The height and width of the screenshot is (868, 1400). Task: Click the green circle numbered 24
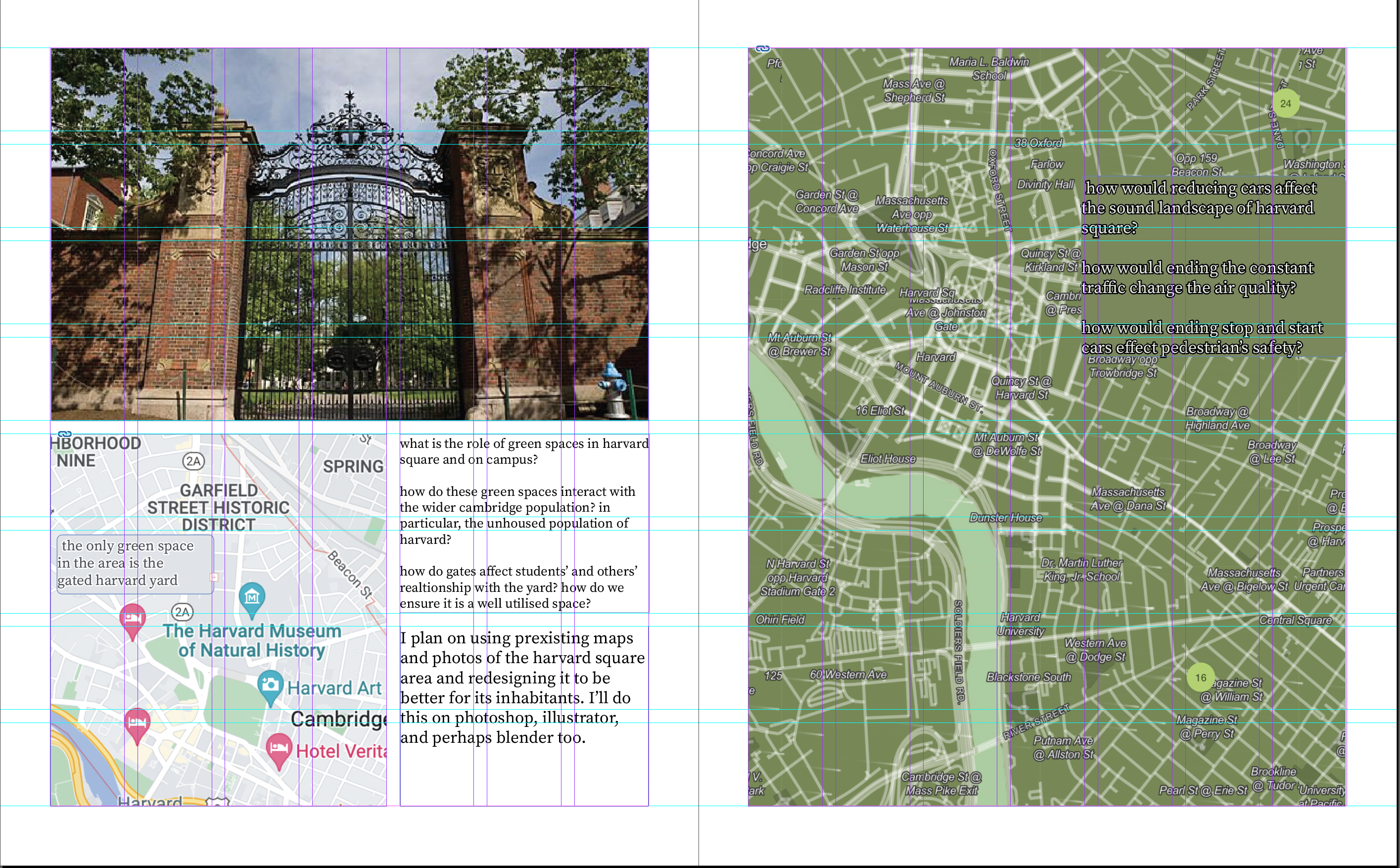pyautogui.click(x=1285, y=104)
